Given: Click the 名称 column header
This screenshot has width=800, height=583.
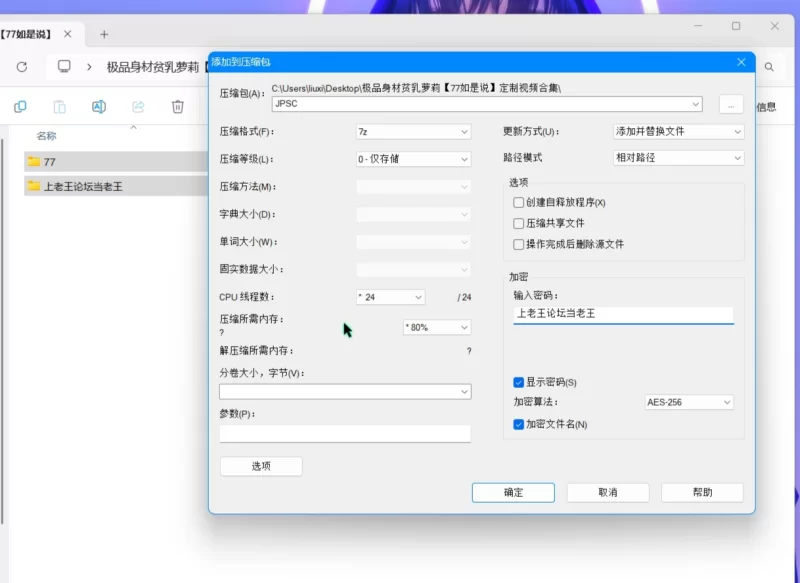Looking at the screenshot, I should click(x=46, y=136).
